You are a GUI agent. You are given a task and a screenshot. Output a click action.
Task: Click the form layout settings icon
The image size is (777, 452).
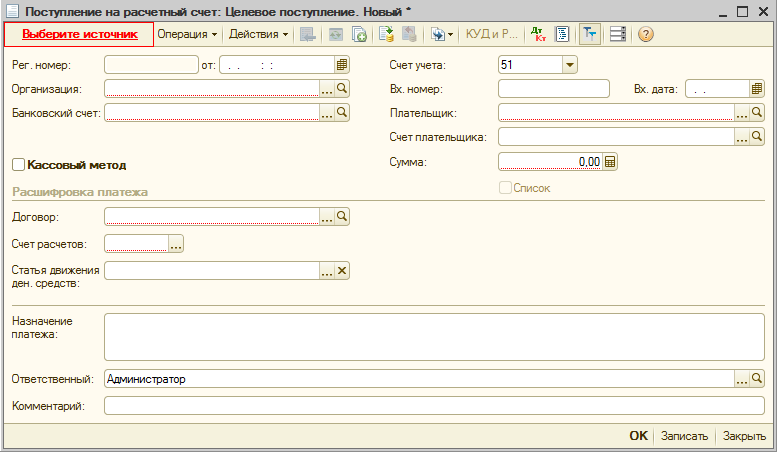617,34
